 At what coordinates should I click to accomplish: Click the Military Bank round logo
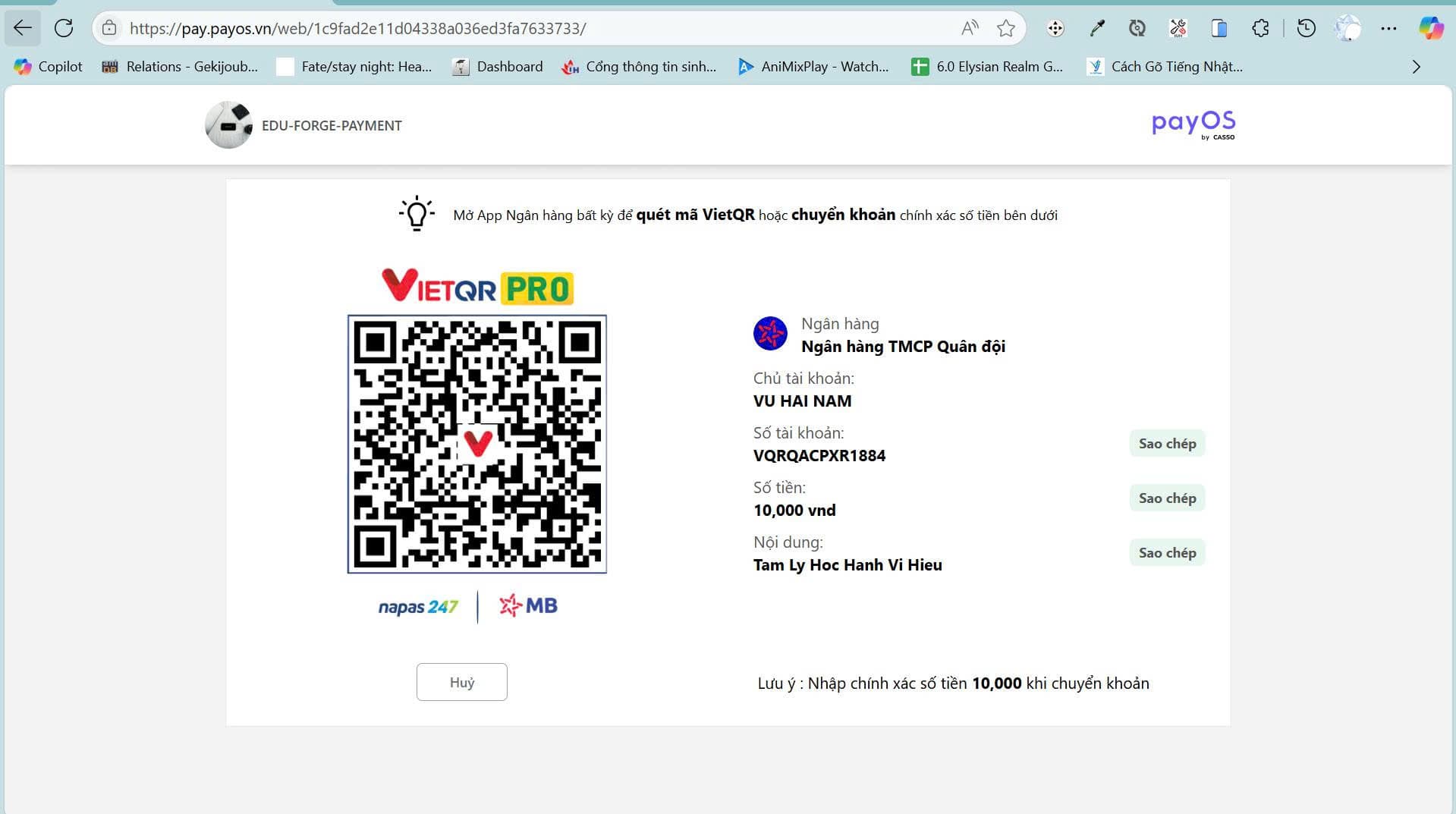point(770,334)
